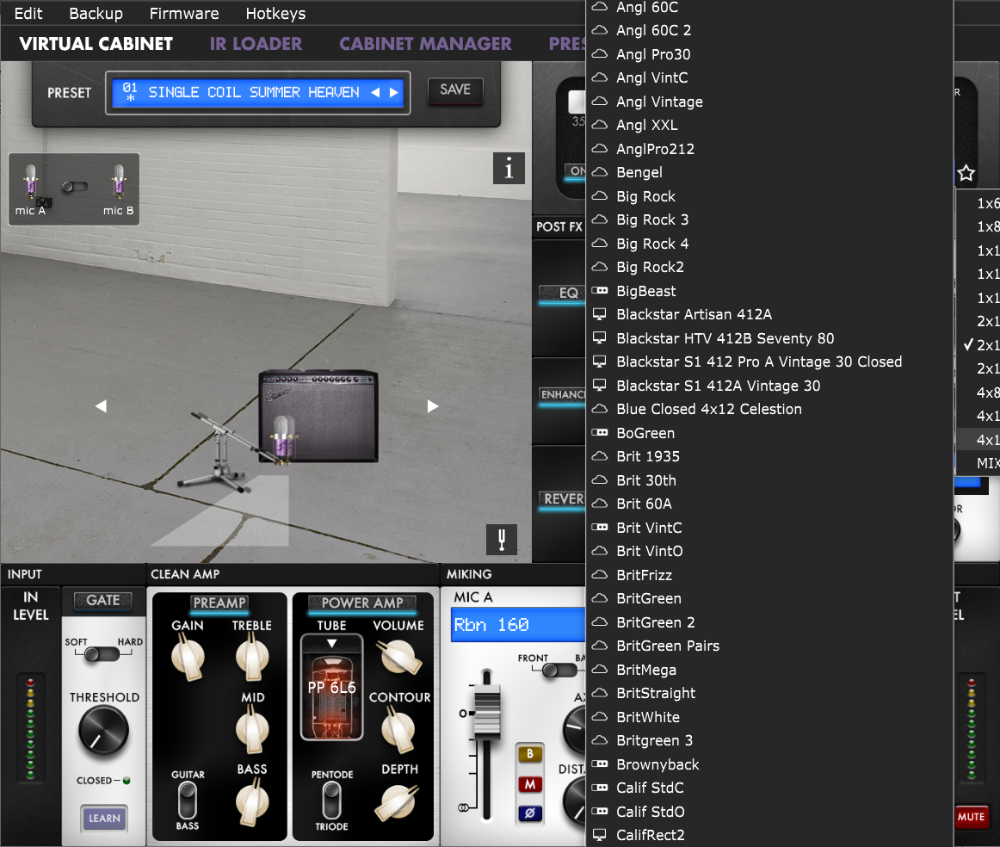Click the LEARN gate button
Screen dimensions: 1000x847
[x=104, y=818]
